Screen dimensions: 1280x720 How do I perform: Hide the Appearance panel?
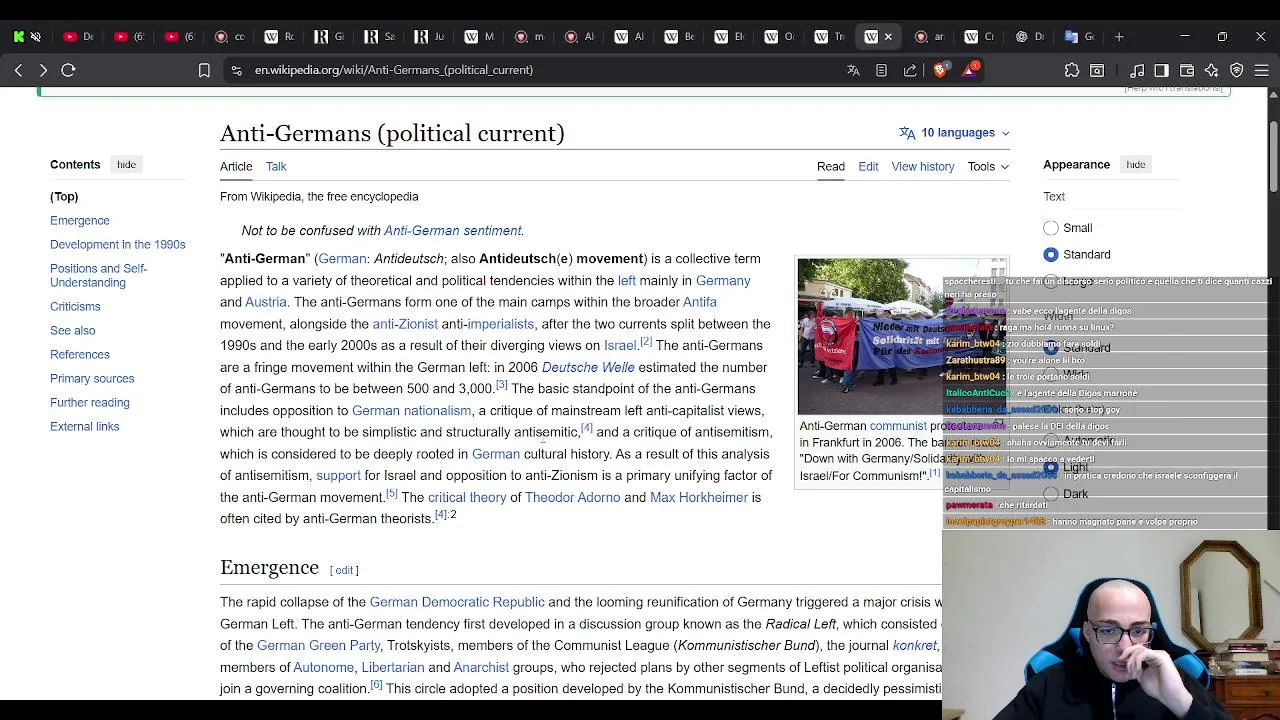click(1135, 165)
